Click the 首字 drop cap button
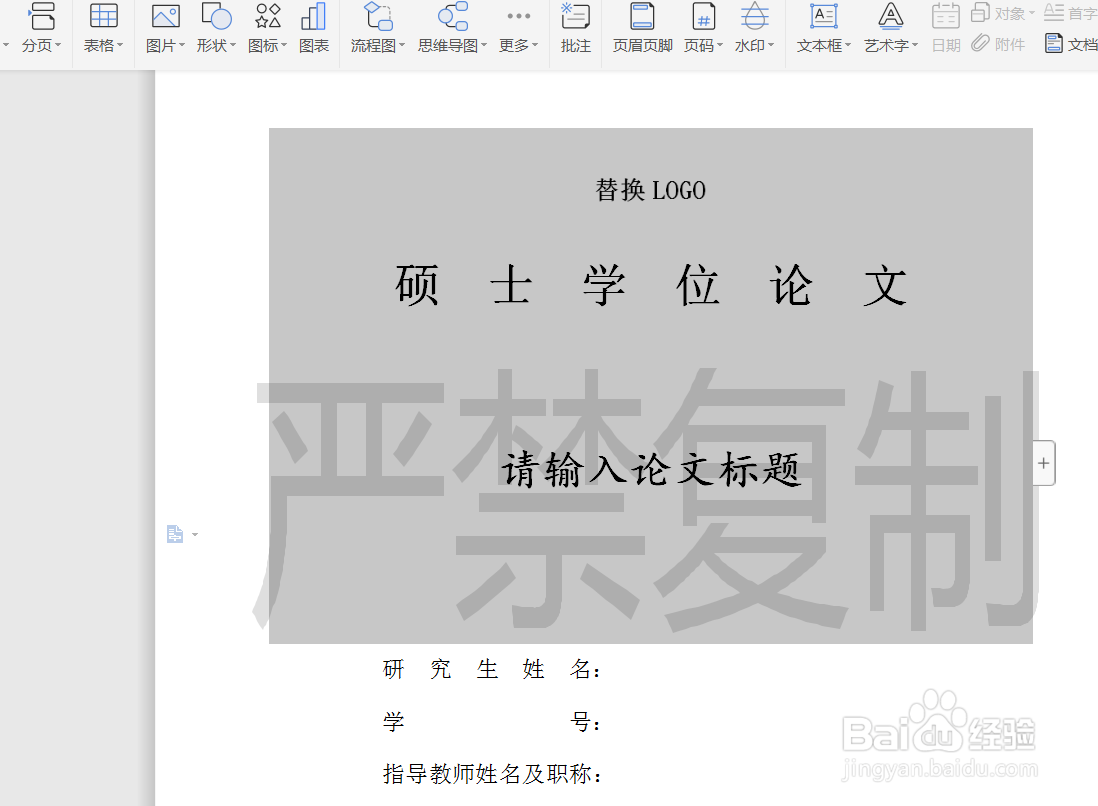 [1070, 13]
